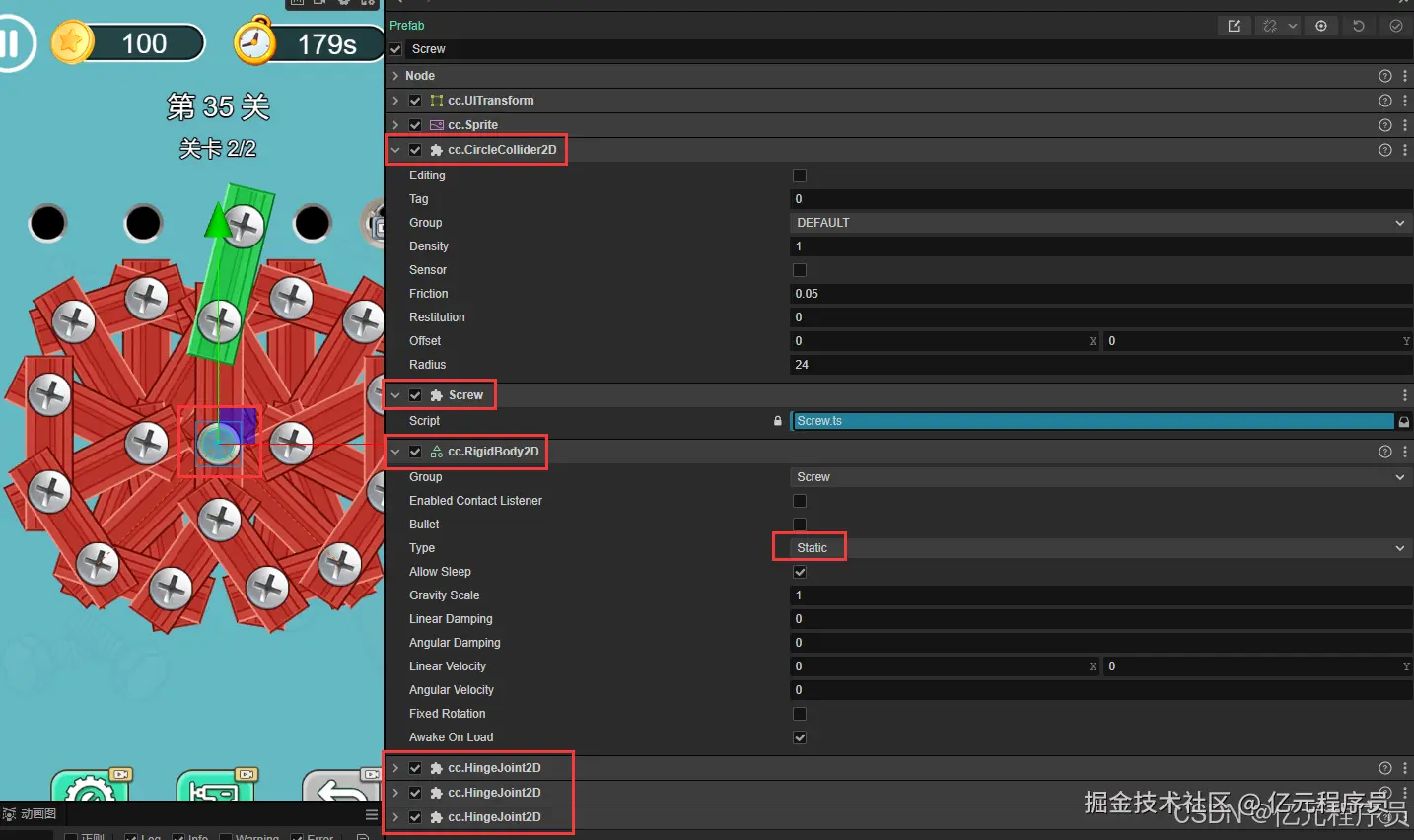The height and width of the screenshot is (840, 1414).
Task: Enable the Fixed Rotation checkbox
Action: pyautogui.click(x=800, y=714)
